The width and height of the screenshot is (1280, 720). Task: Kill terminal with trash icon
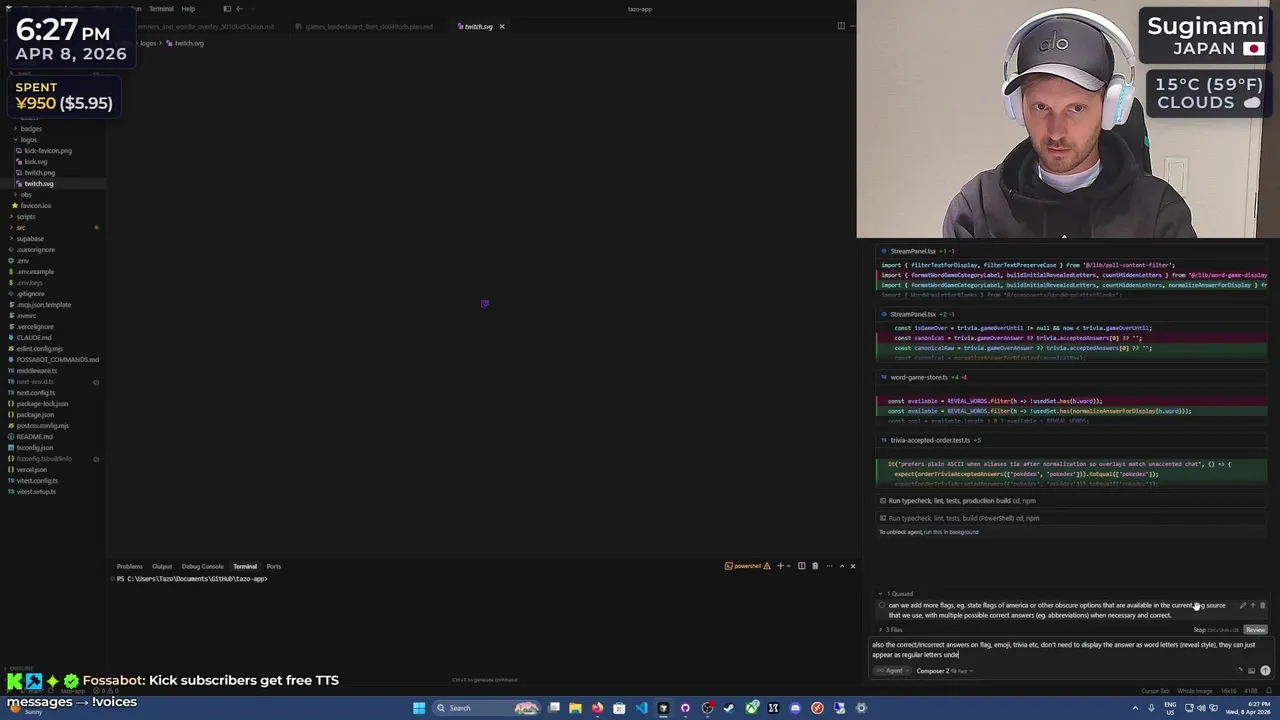[815, 566]
